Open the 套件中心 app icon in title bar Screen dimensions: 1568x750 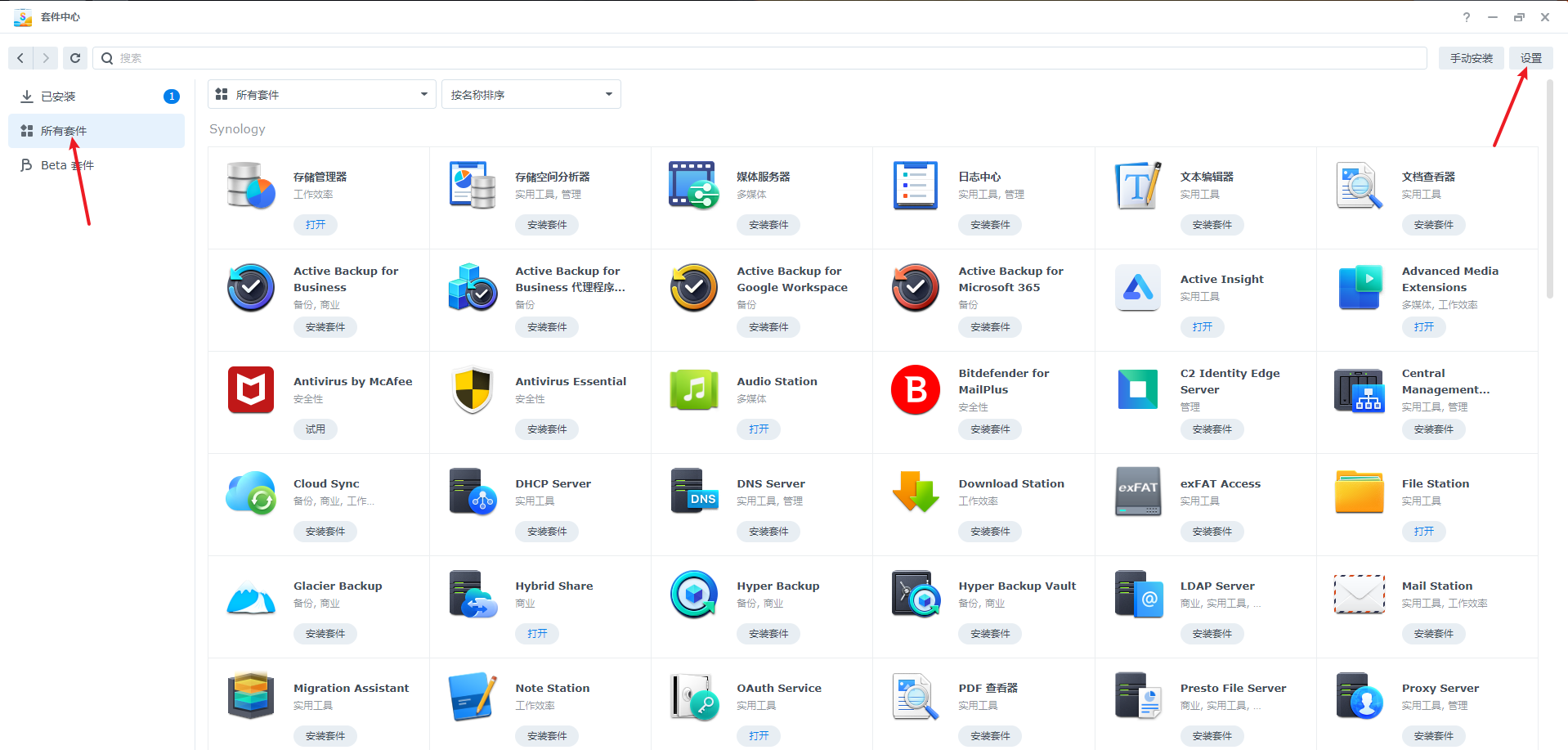(23, 17)
